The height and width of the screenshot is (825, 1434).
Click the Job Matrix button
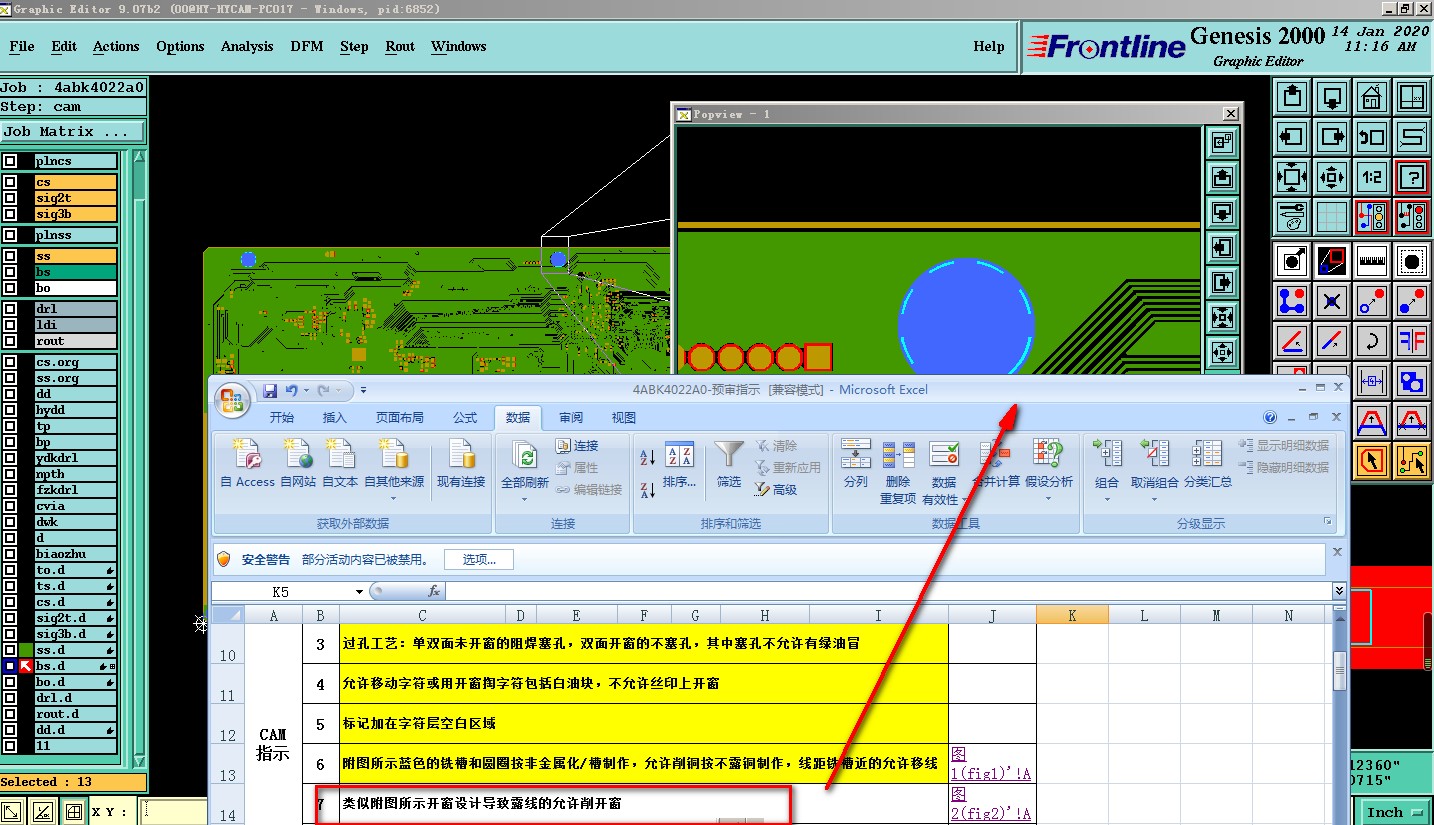73,132
